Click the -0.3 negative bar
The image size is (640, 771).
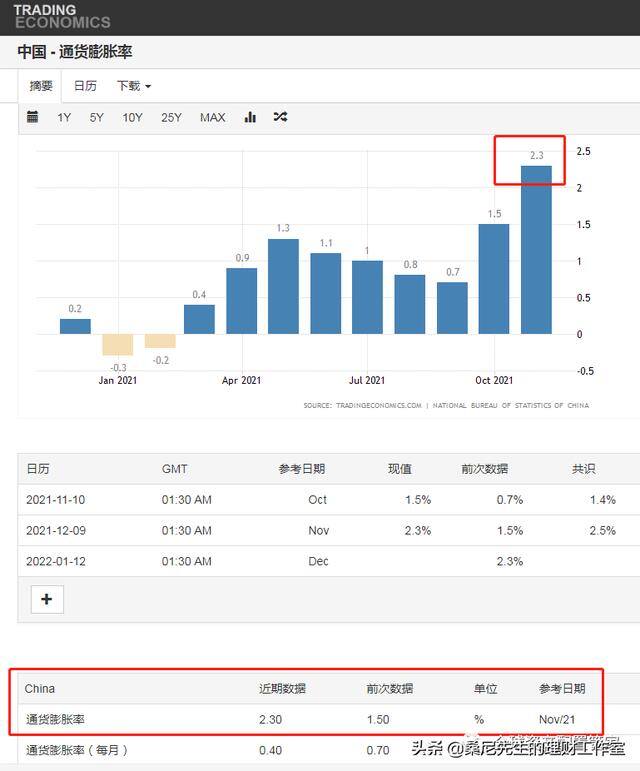click(x=117, y=345)
